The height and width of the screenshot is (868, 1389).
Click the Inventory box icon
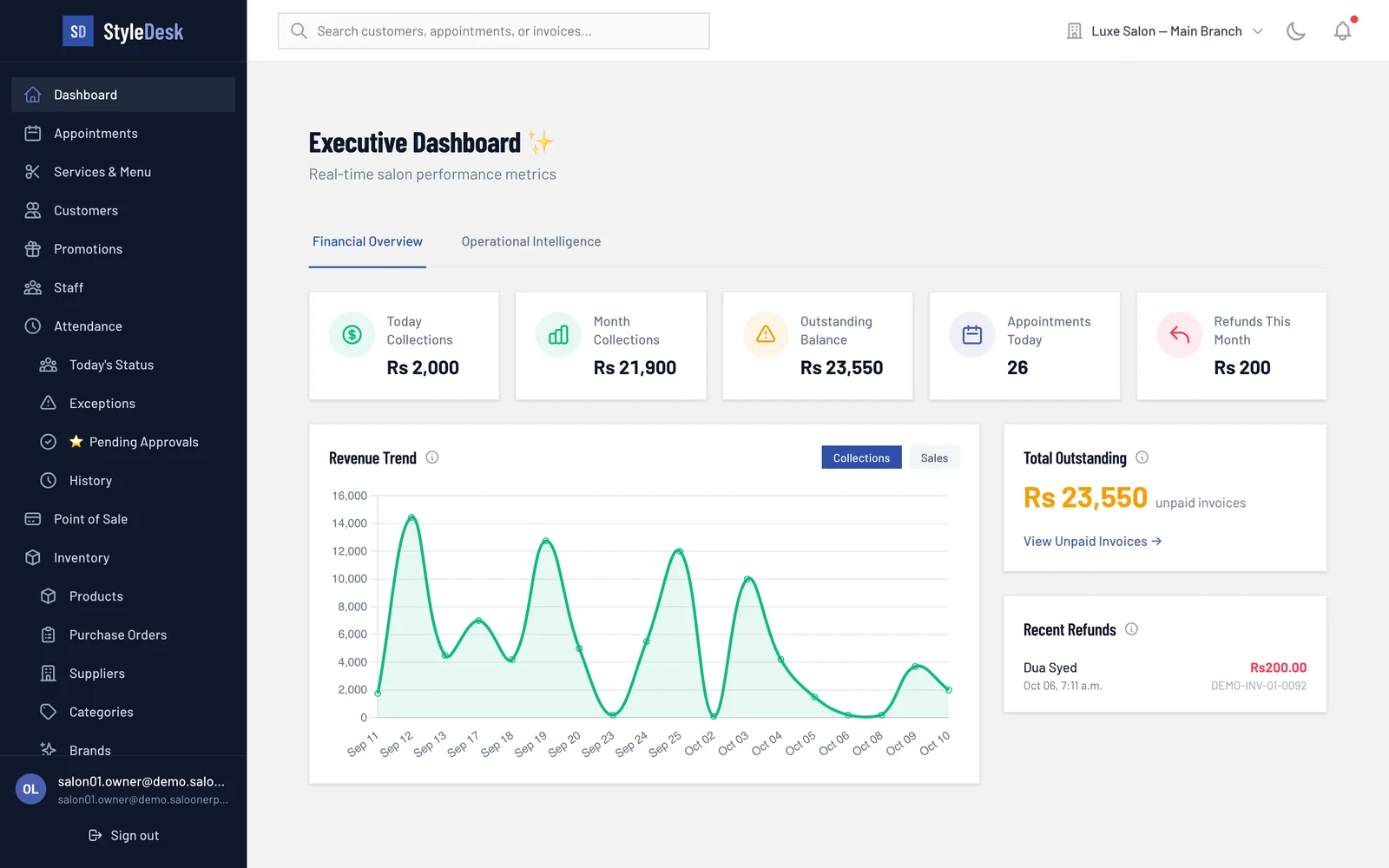coord(33,557)
